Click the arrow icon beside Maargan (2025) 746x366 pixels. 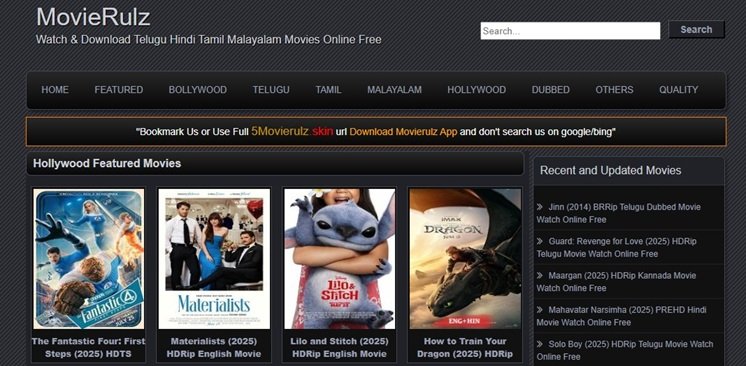click(540, 276)
